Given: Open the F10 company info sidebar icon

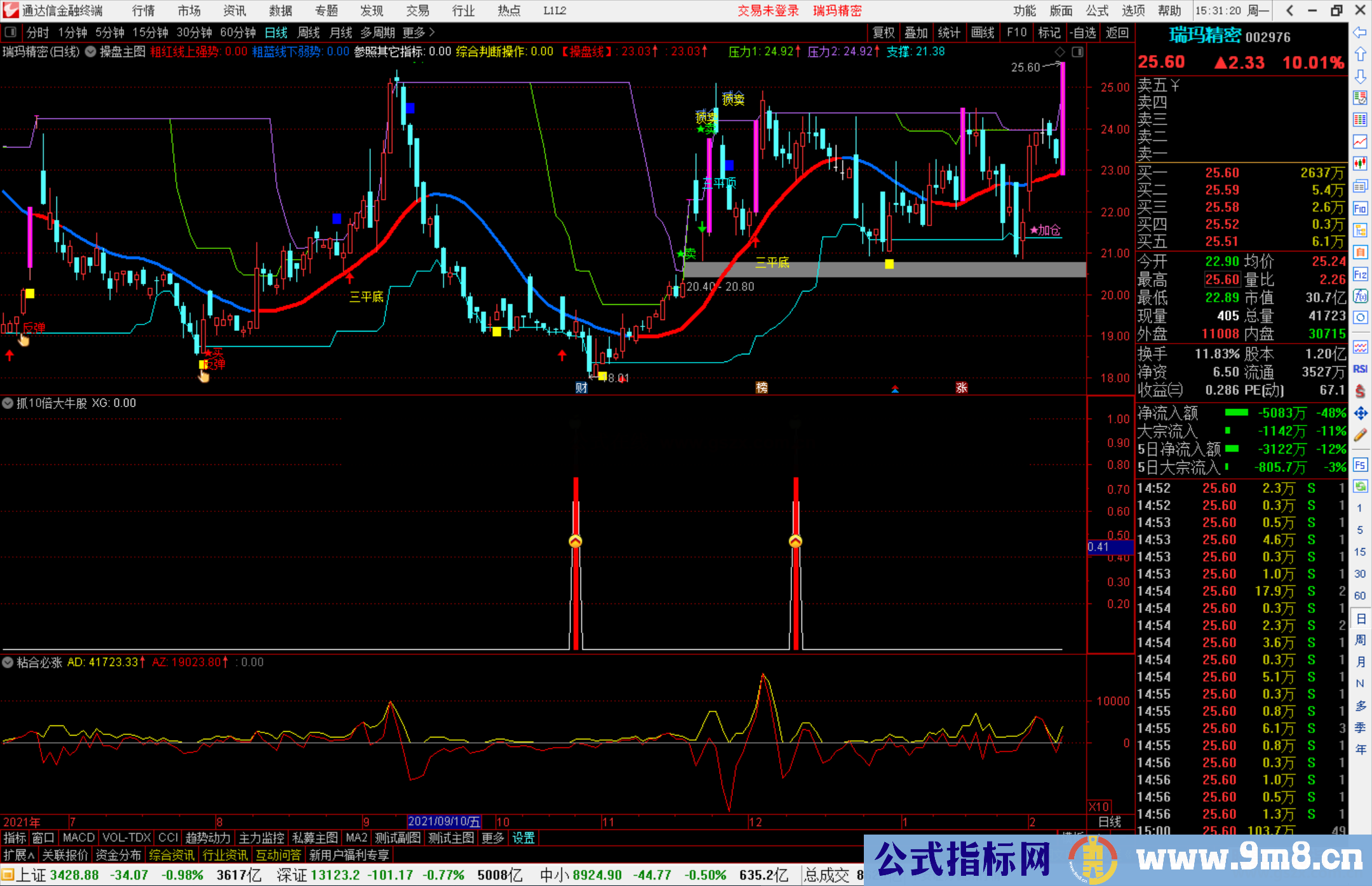Looking at the screenshot, I should [x=1360, y=208].
